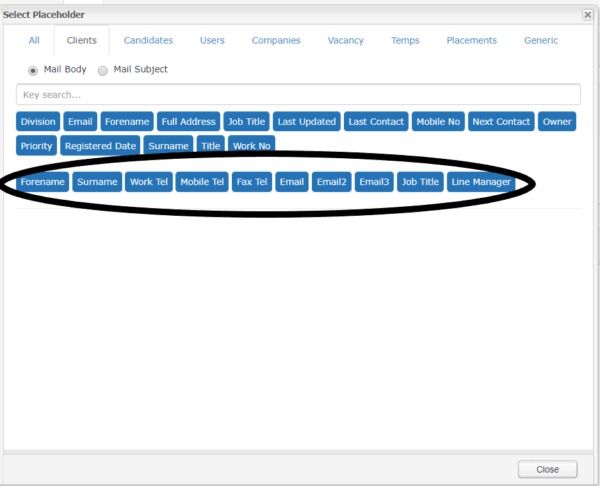Show the All placeholders tab
Image resolution: width=600 pixels, height=486 pixels.
[x=34, y=41]
